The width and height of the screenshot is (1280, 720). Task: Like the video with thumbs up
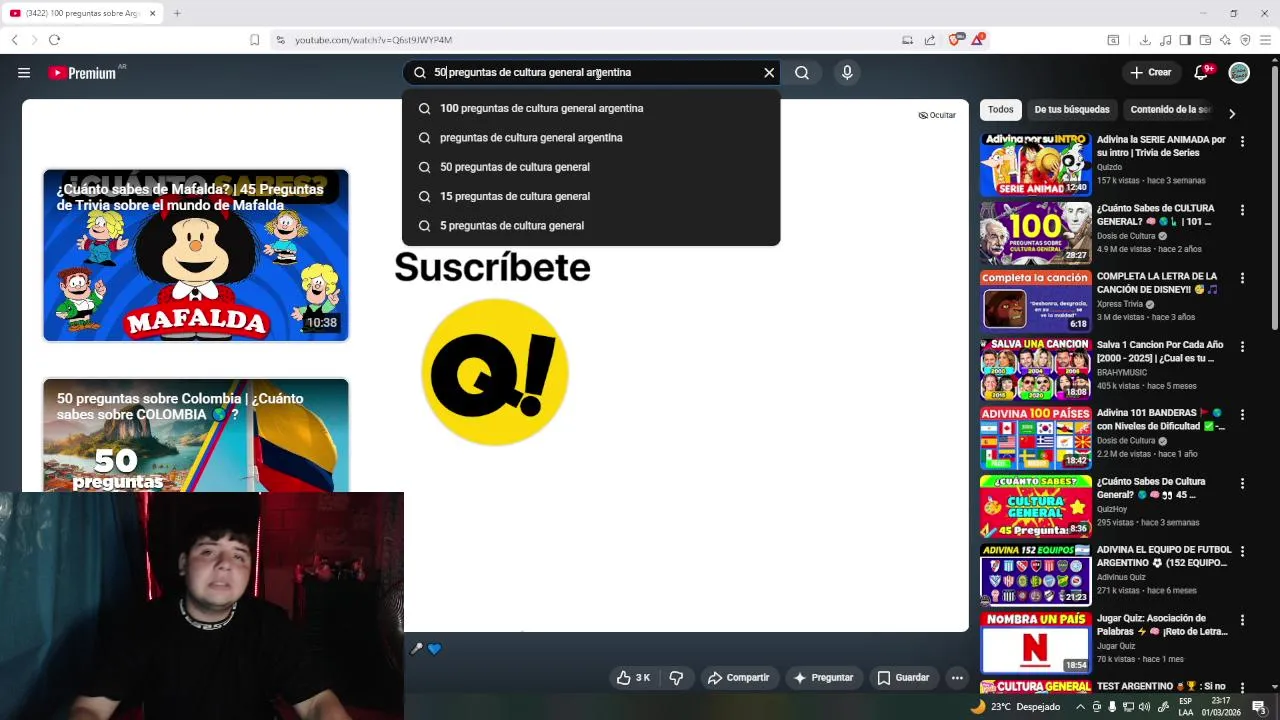click(633, 678)
